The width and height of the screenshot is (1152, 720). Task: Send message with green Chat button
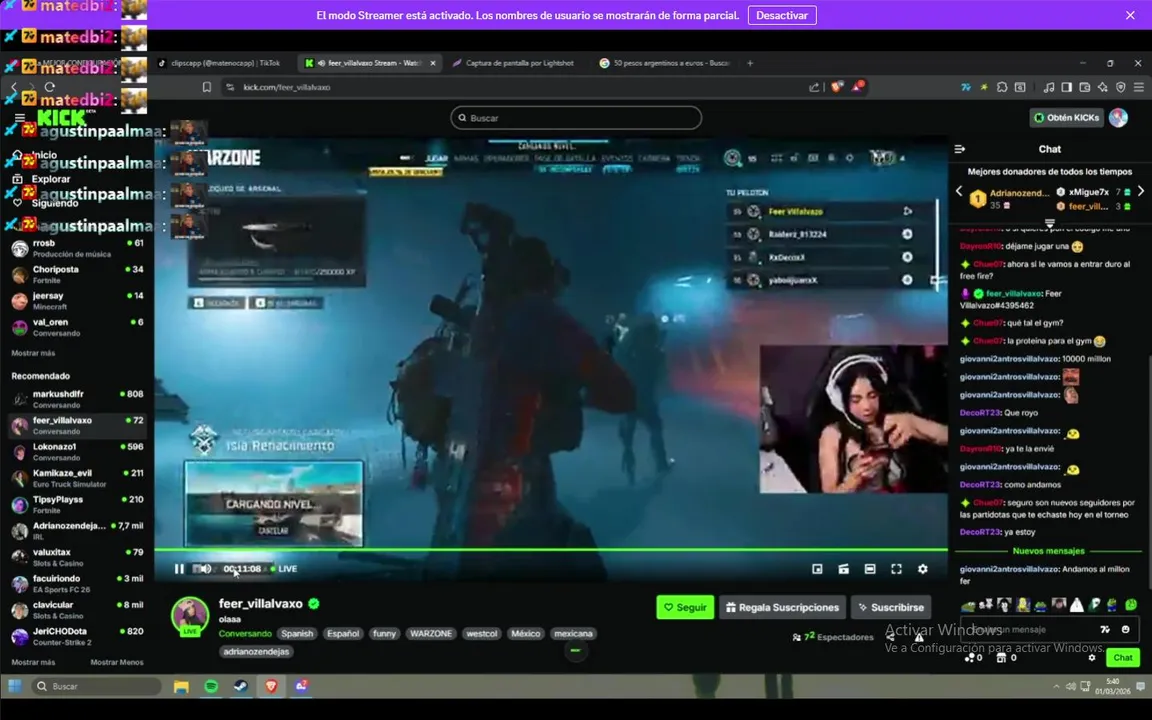point(1123,658)
